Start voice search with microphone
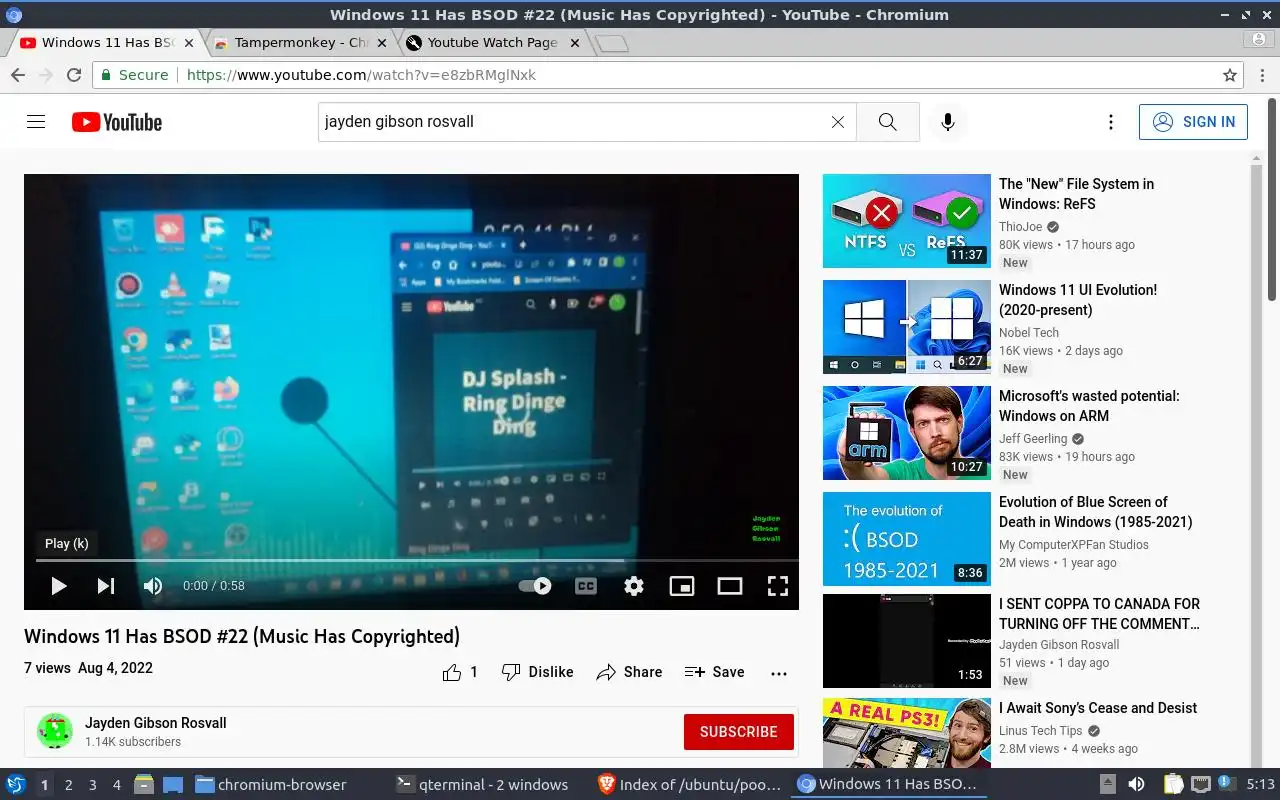Screen dimensions: 1280x800 [x=948, y=122]
